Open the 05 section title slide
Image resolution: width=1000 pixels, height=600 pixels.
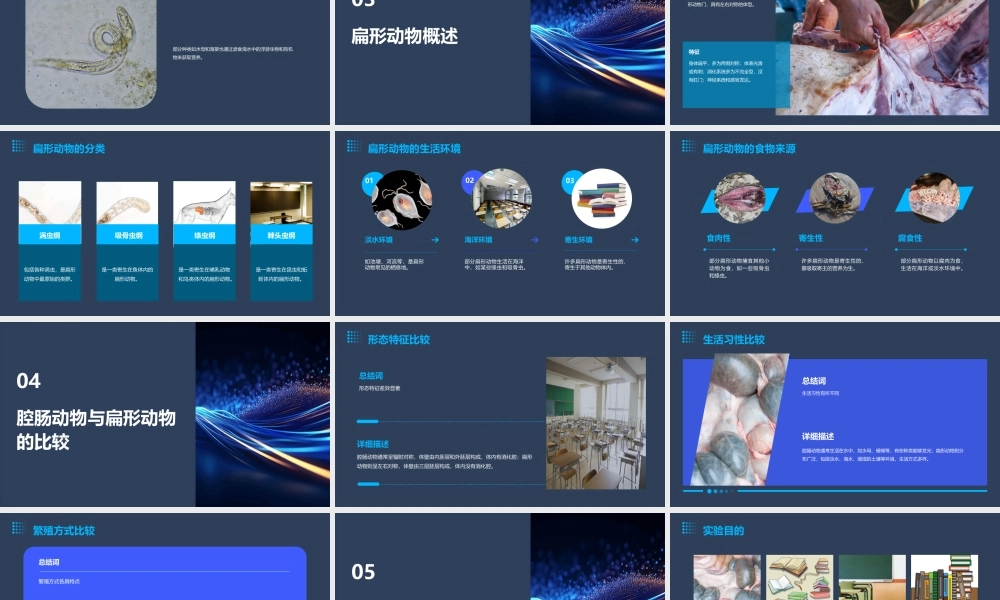pos(499,557)
